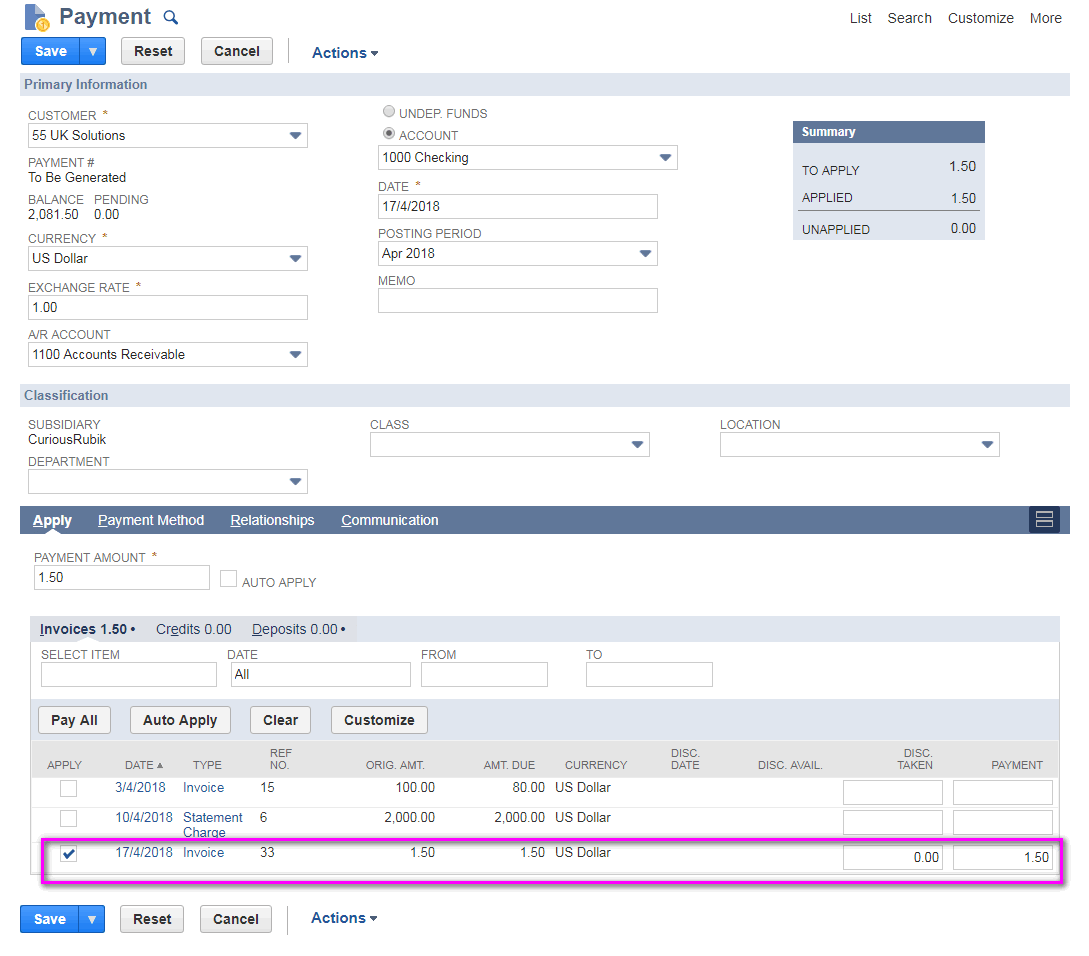1089x956 pixels.
Task: Enable the Auto Apply checkbox
Action: click(228, 579)
